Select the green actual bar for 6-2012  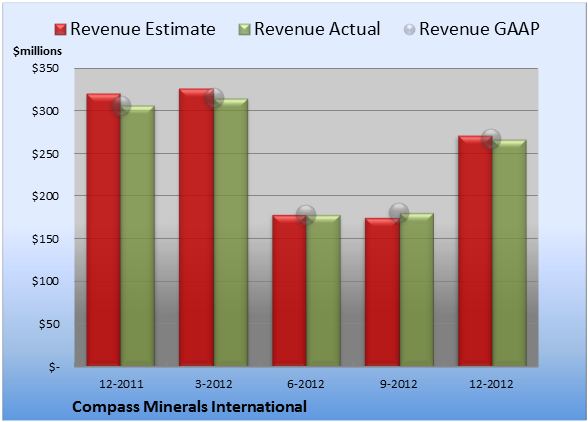point(323,291)
